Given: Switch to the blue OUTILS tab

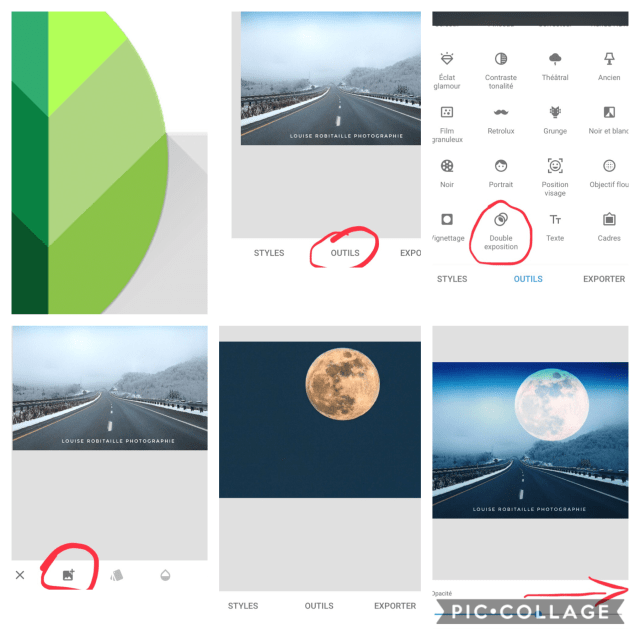Looking at the screenshot, I should [528, 279].
